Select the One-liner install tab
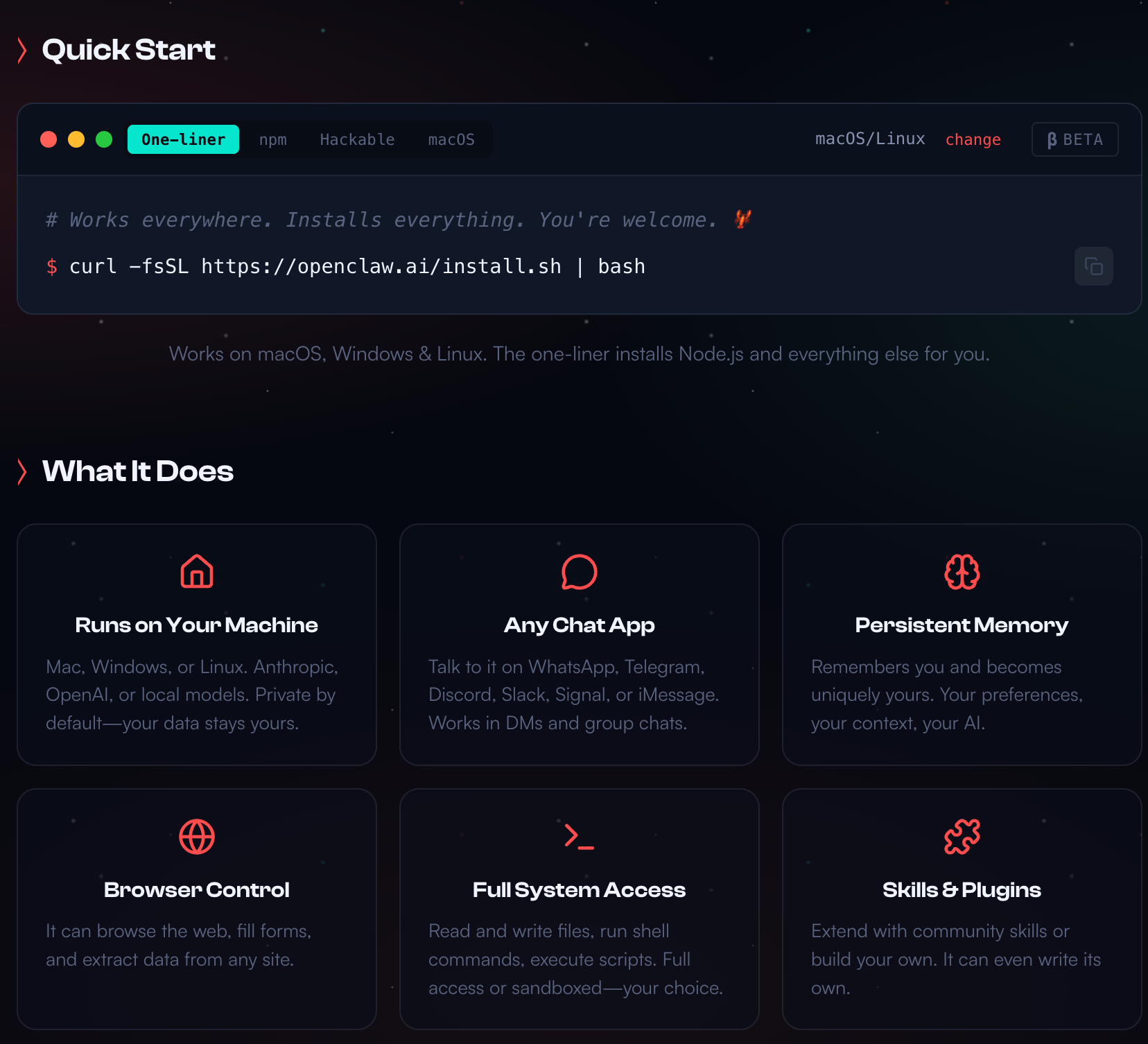The width and height of the screenshot is (1148, 1044). point(183,139)
